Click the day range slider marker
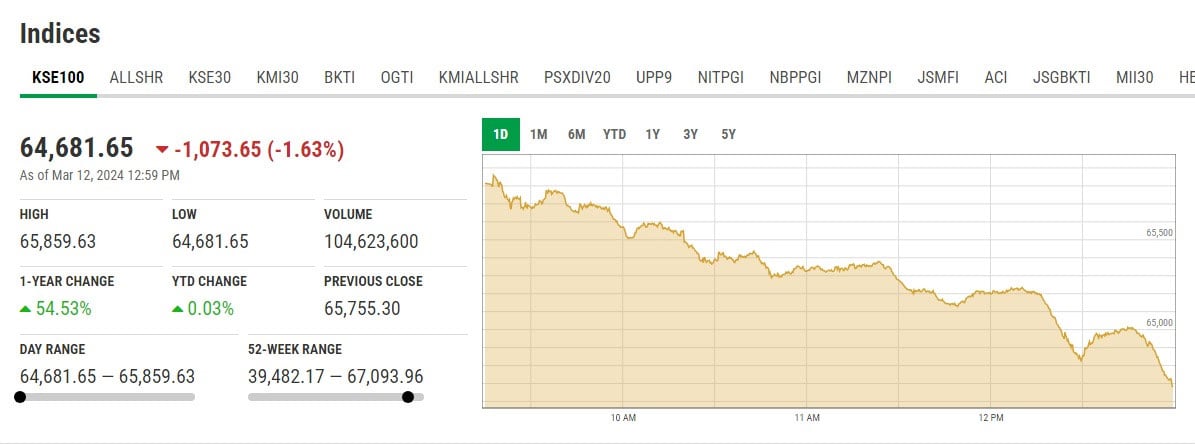Image resolution: width=1195 pixels, height=444 pixels. pos(20,397)
